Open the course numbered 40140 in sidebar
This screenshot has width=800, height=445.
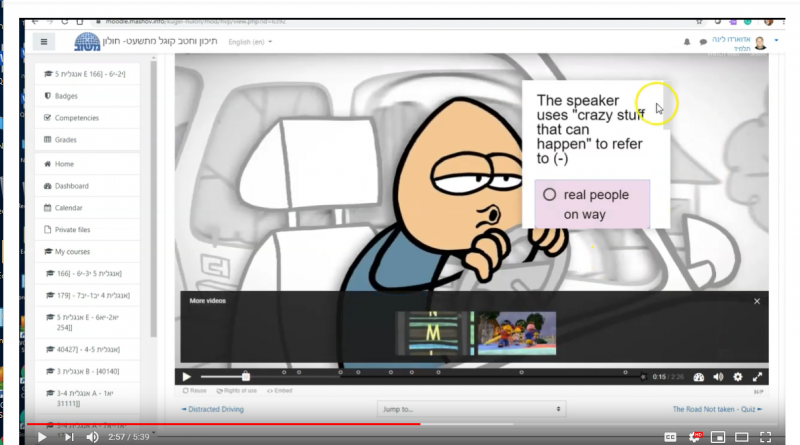point(87,372)
